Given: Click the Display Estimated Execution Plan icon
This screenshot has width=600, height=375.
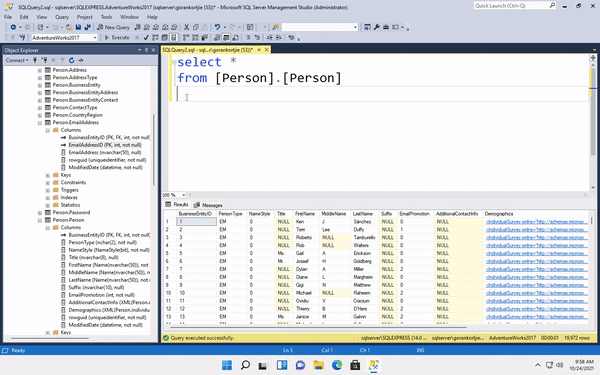Looking at the screenshot, I should (155, 38).
